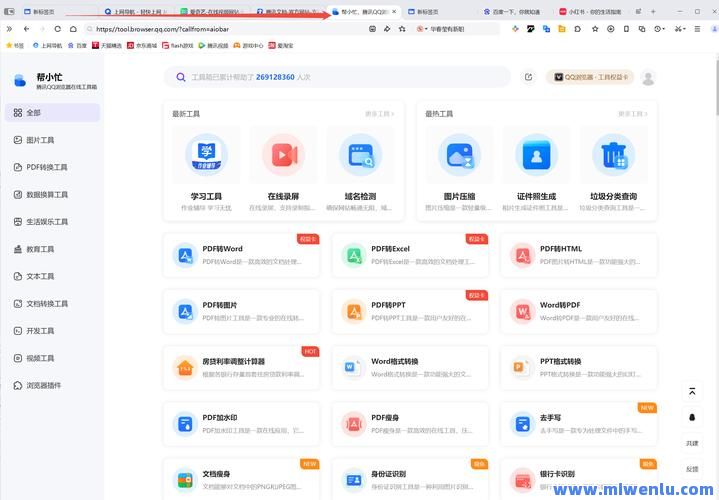Screen dimensions: 719x500
Task: Open browser downloads icon in toolbar
Action: pos(610,29)
